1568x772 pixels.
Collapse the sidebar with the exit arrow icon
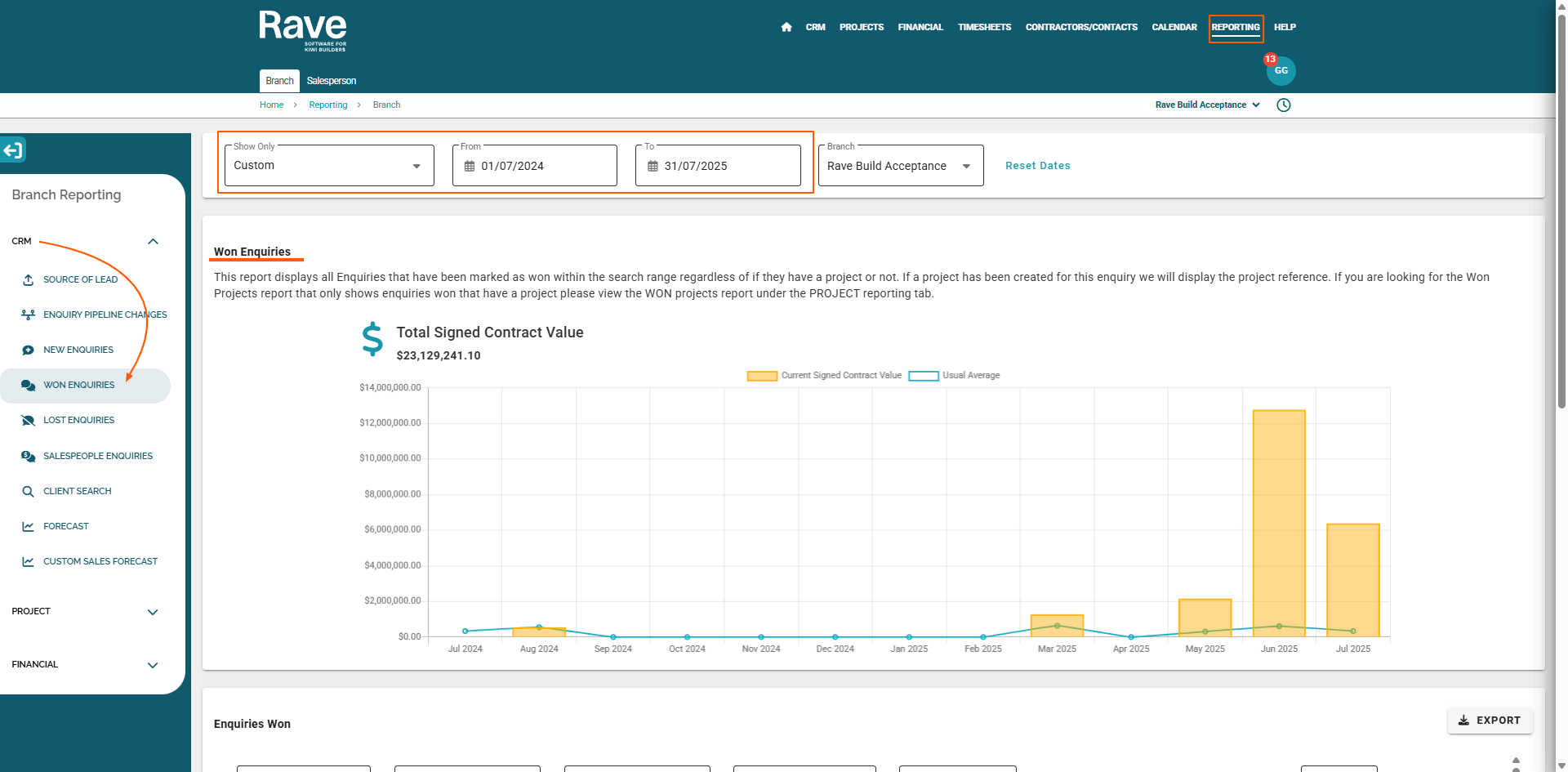click(13, 149)
